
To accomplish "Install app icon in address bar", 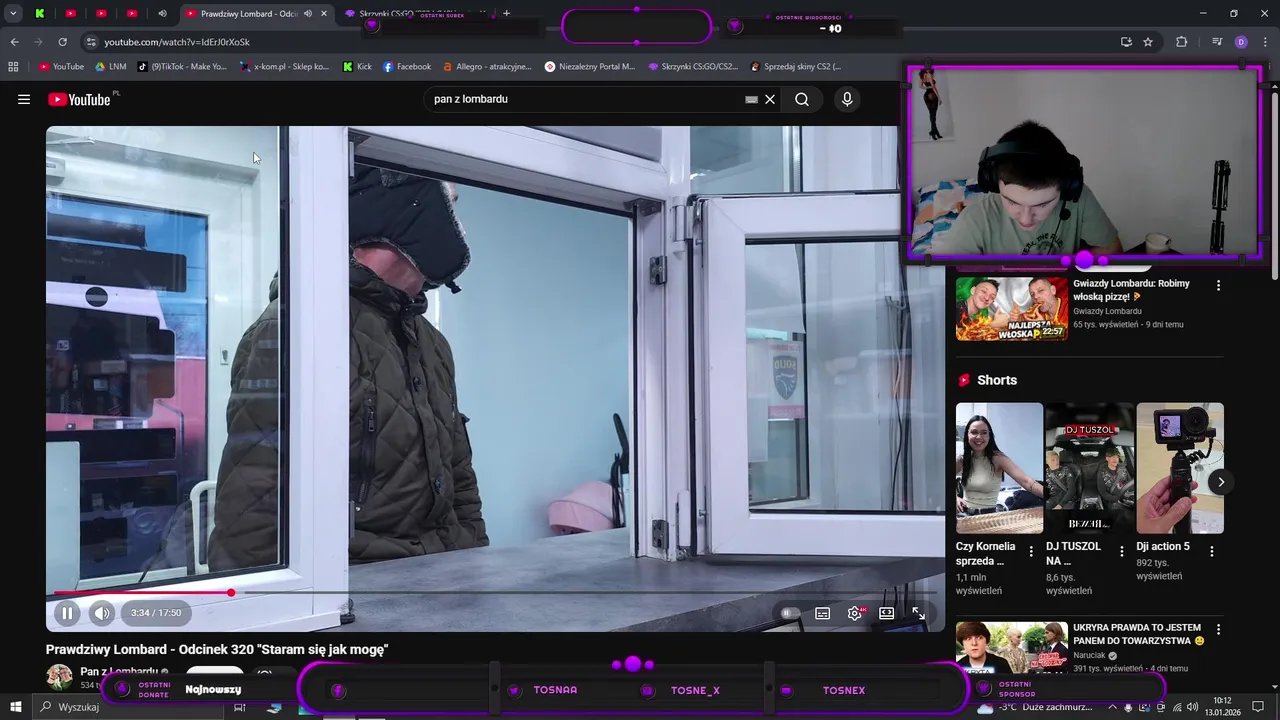I will [1126, 42].
